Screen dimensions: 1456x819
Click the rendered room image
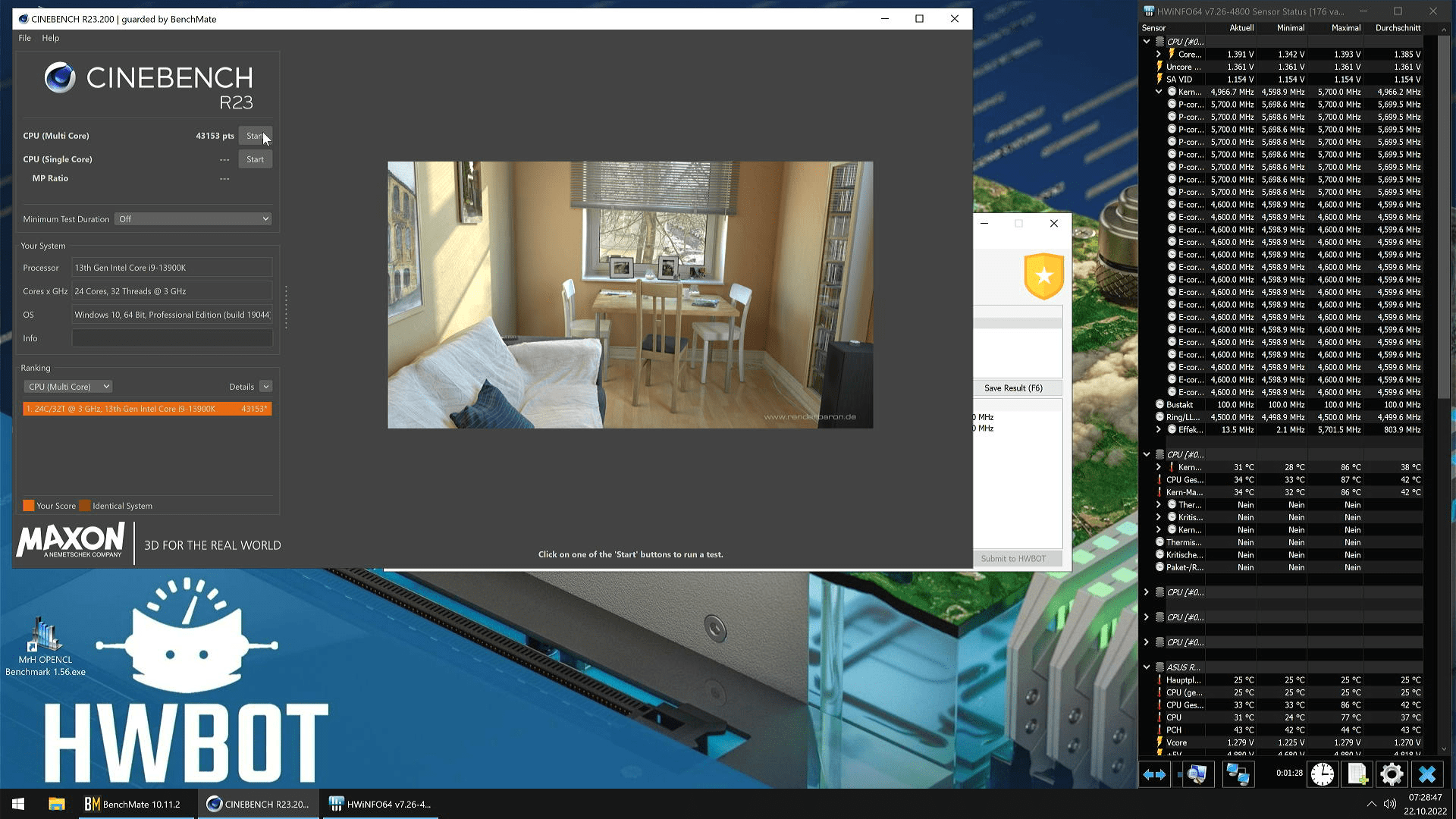[630, 295]
